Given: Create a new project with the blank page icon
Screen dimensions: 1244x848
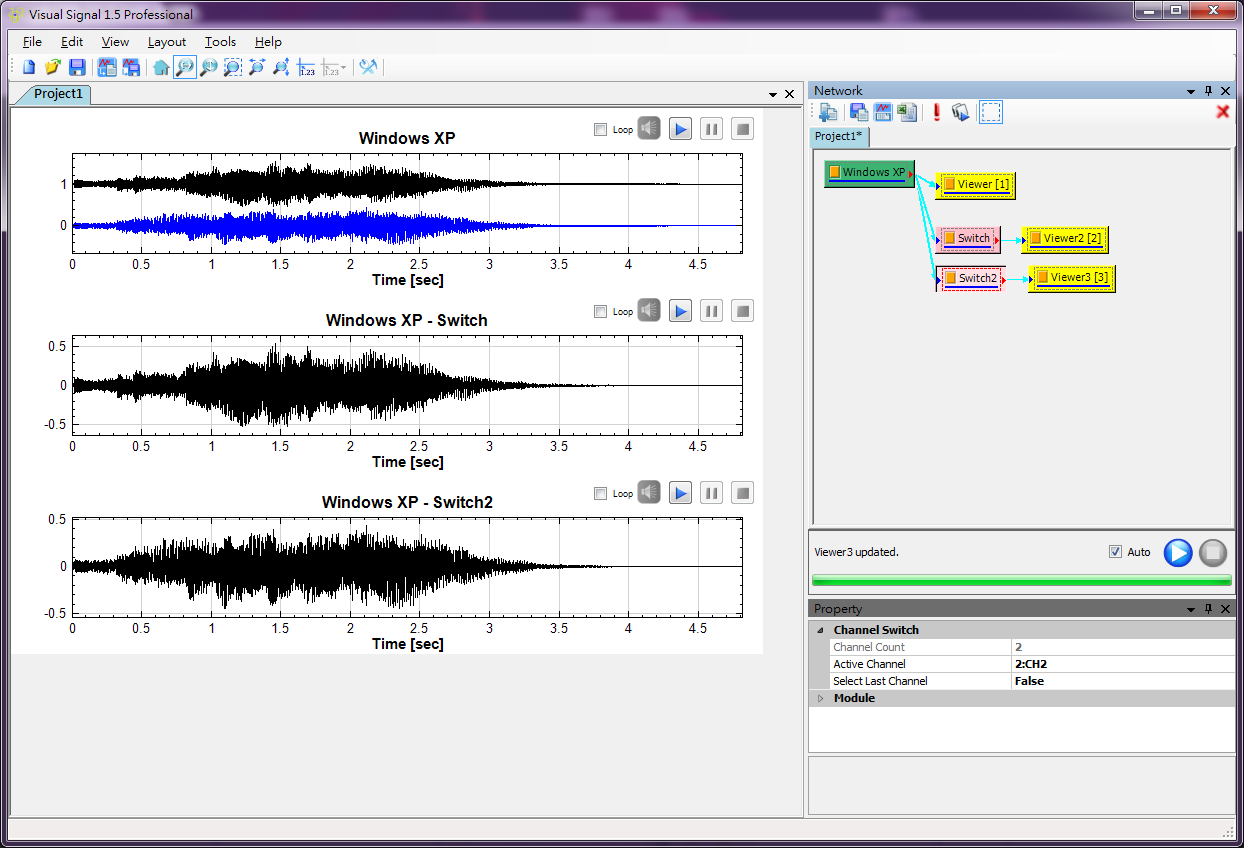Looking at the screenshot, I should click(29, 68).
